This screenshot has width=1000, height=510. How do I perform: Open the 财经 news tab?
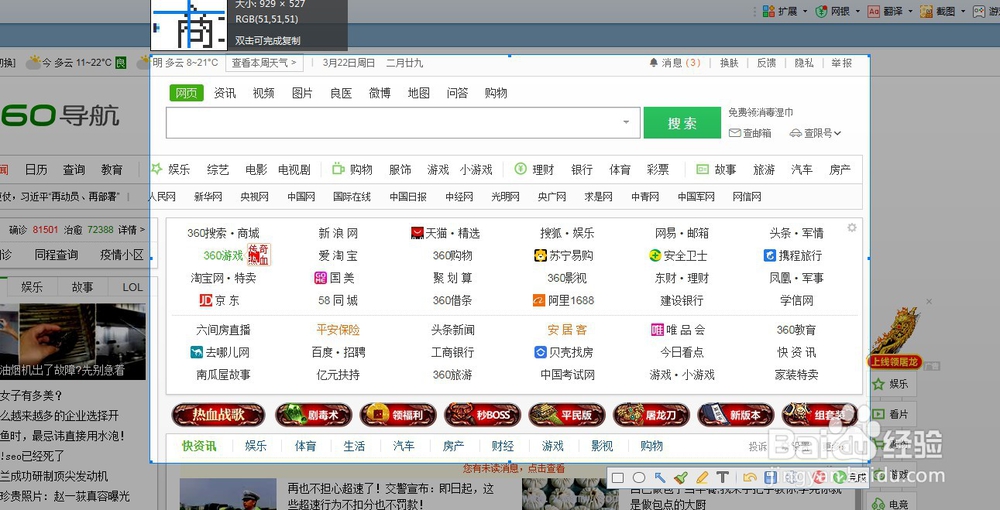click(503, 446)
